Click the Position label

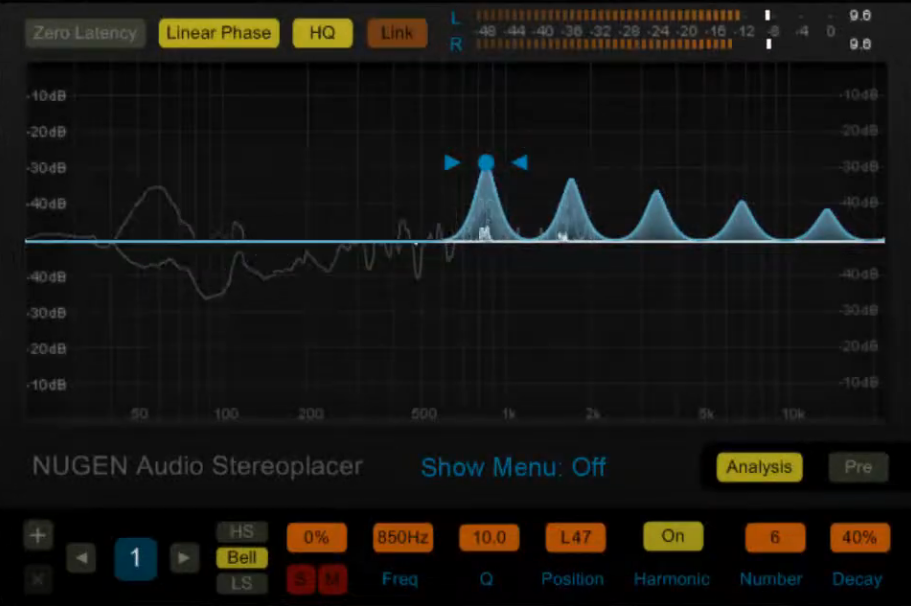(573, 579)
